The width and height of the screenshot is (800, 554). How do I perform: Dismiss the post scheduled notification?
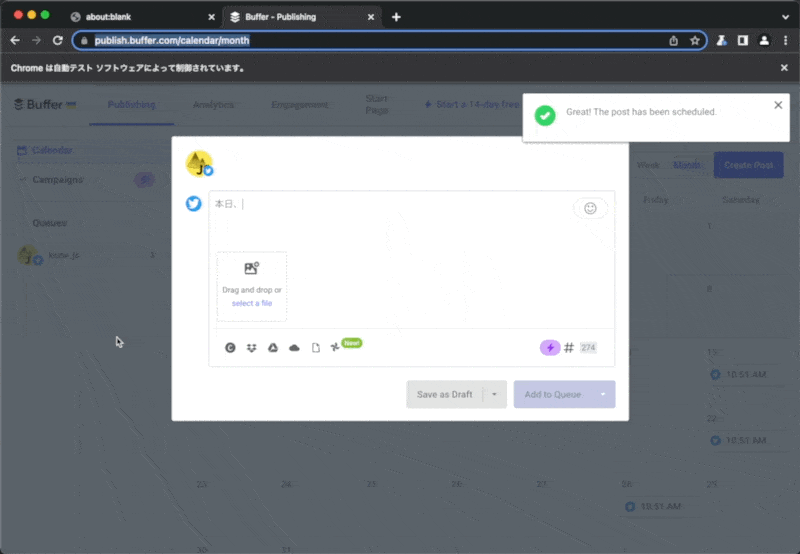[778, 105]
